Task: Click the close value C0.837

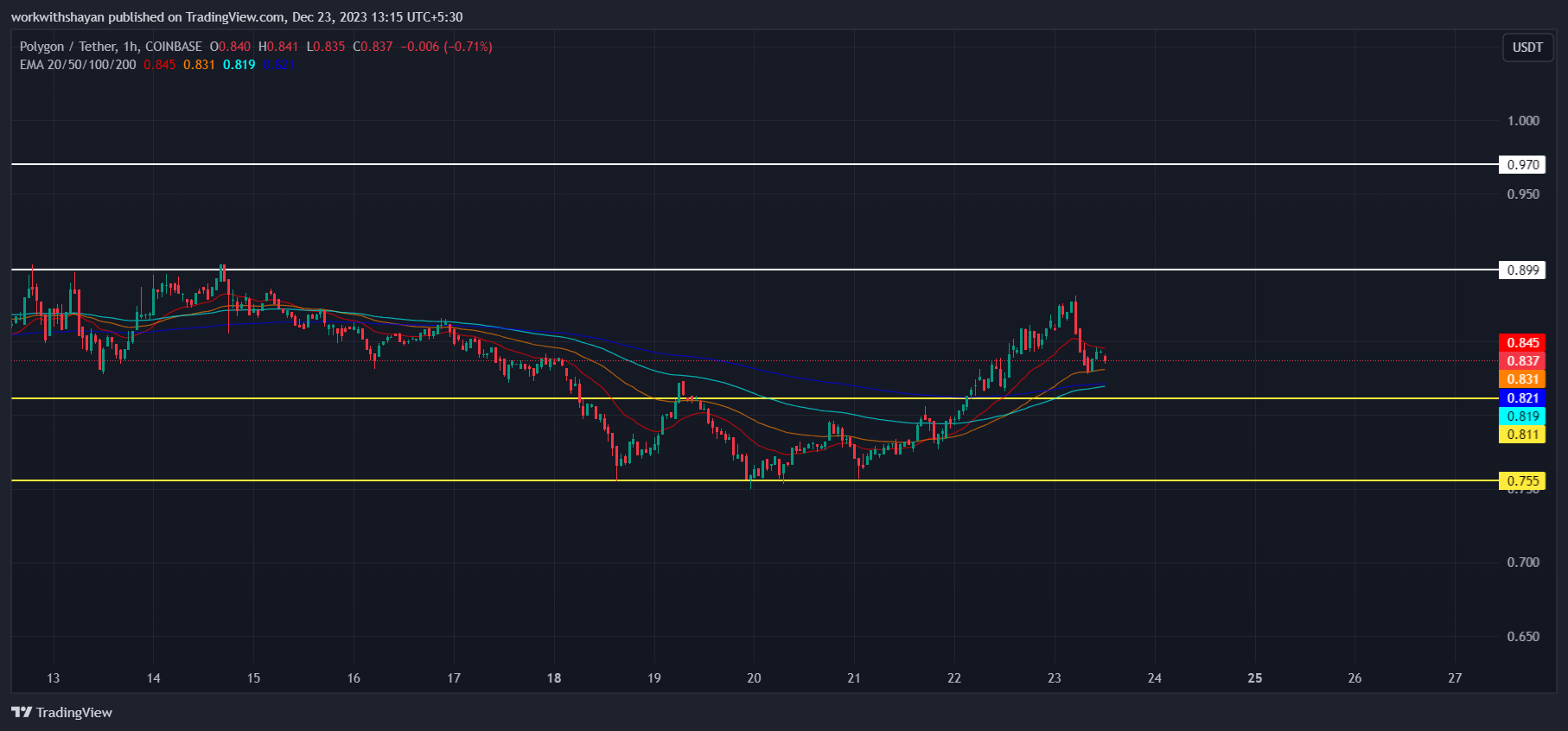Action: [373, 47]
